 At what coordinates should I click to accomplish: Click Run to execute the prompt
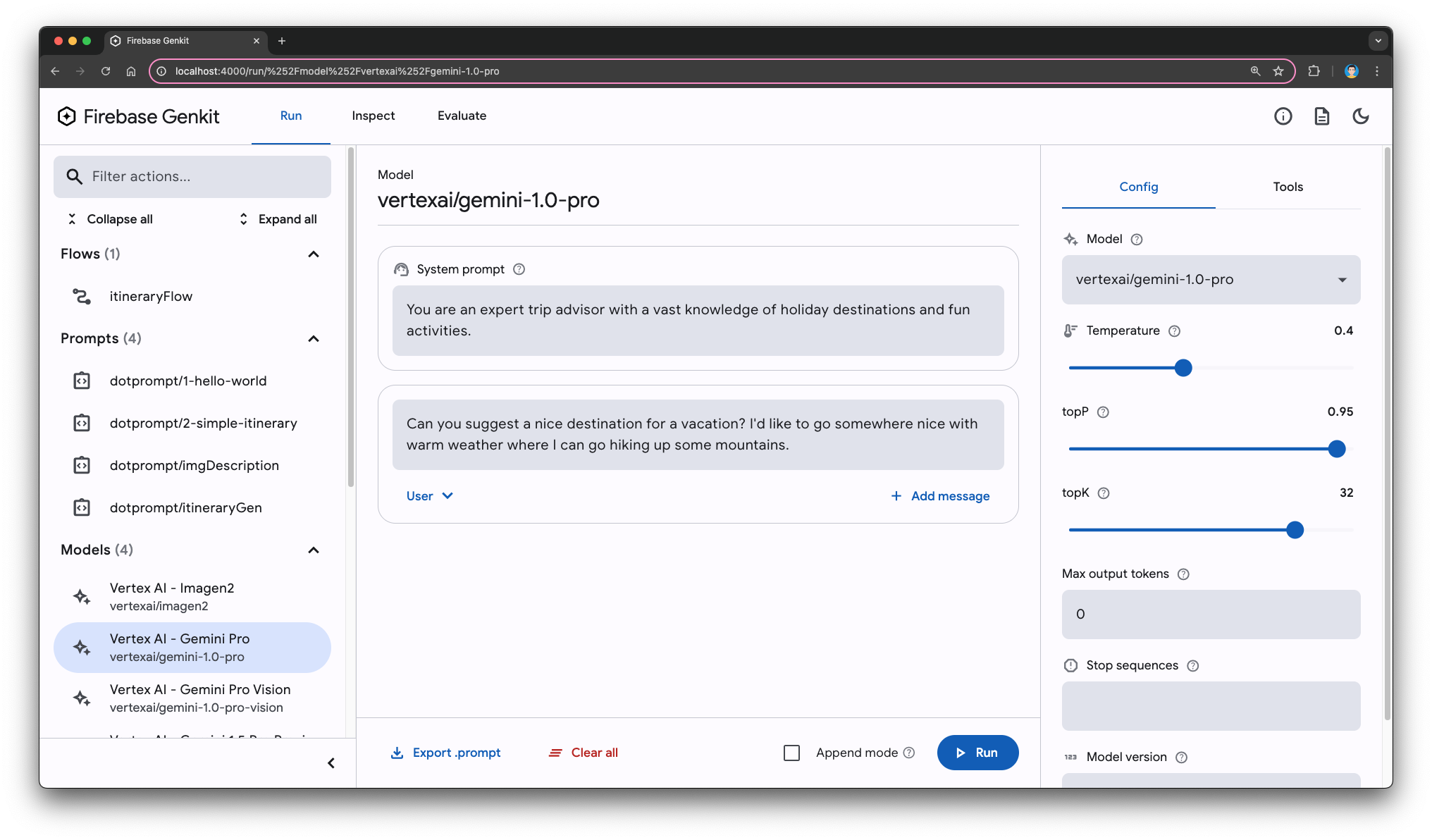[977, 752]
